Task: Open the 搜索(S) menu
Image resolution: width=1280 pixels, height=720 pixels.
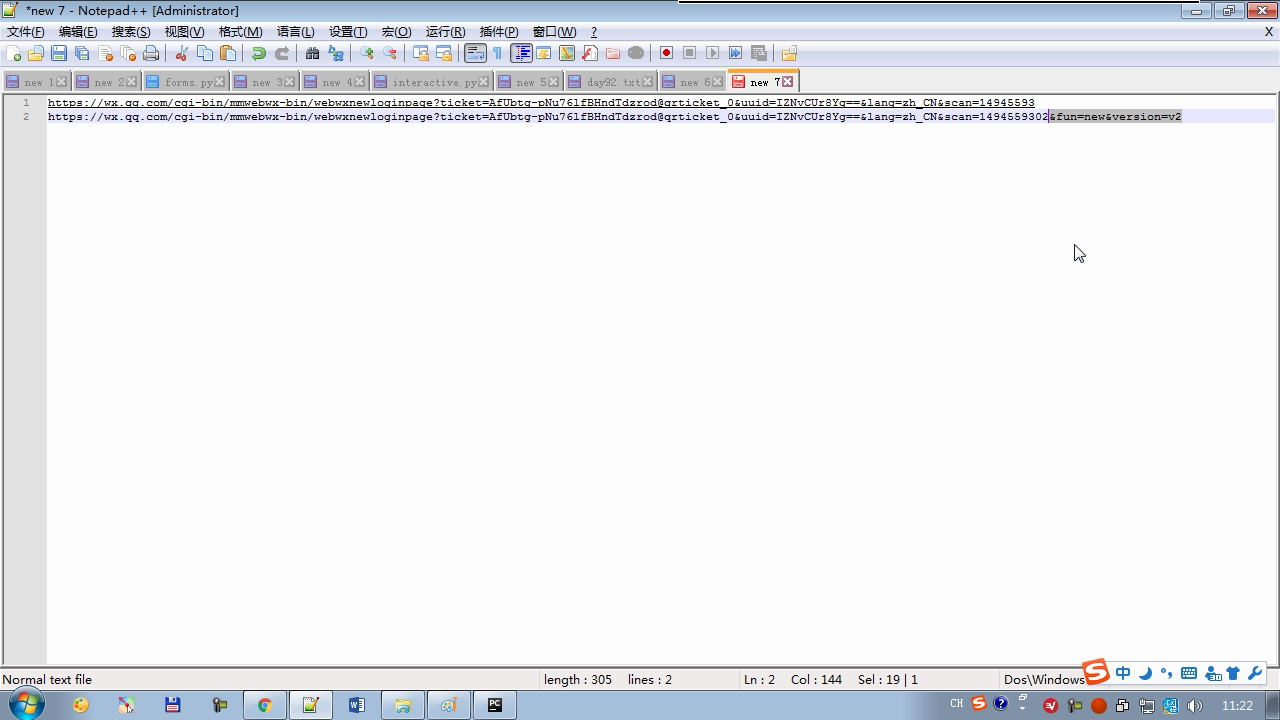Action: point(131,32)
